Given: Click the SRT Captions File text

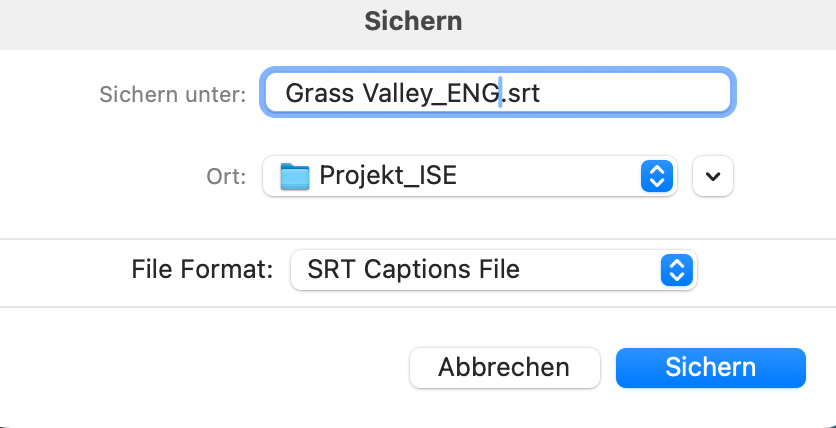Looking at the screenshot, I should point(413,270).
